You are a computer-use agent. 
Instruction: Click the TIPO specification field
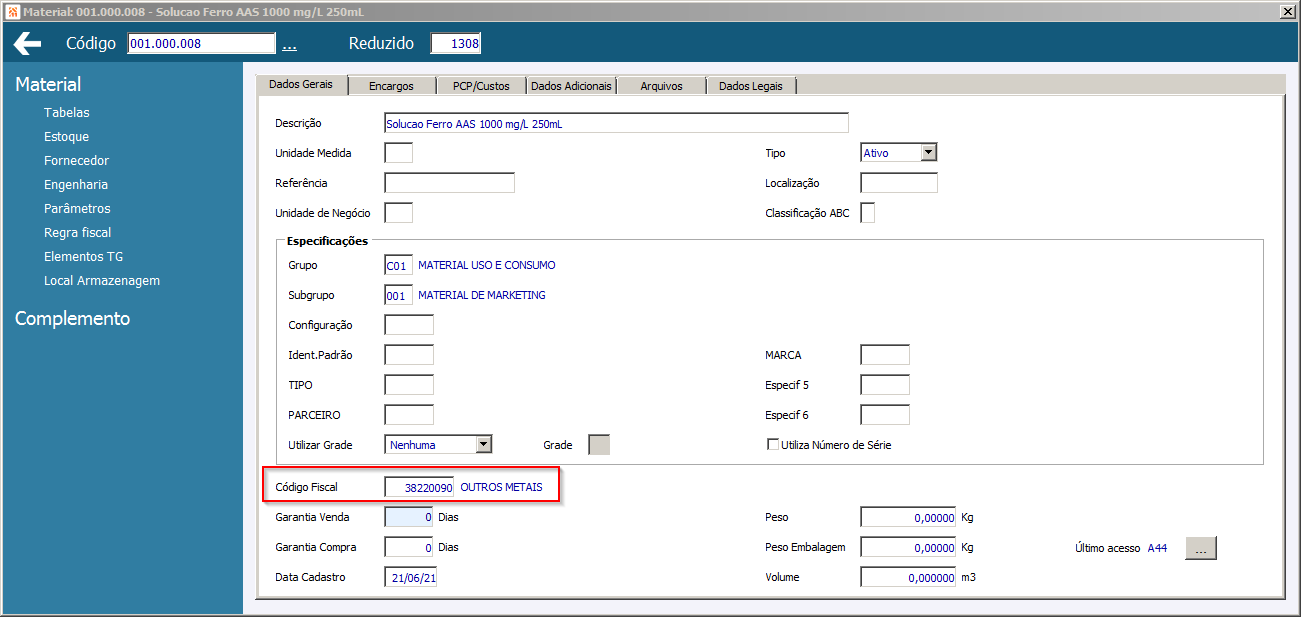[409, 385]
